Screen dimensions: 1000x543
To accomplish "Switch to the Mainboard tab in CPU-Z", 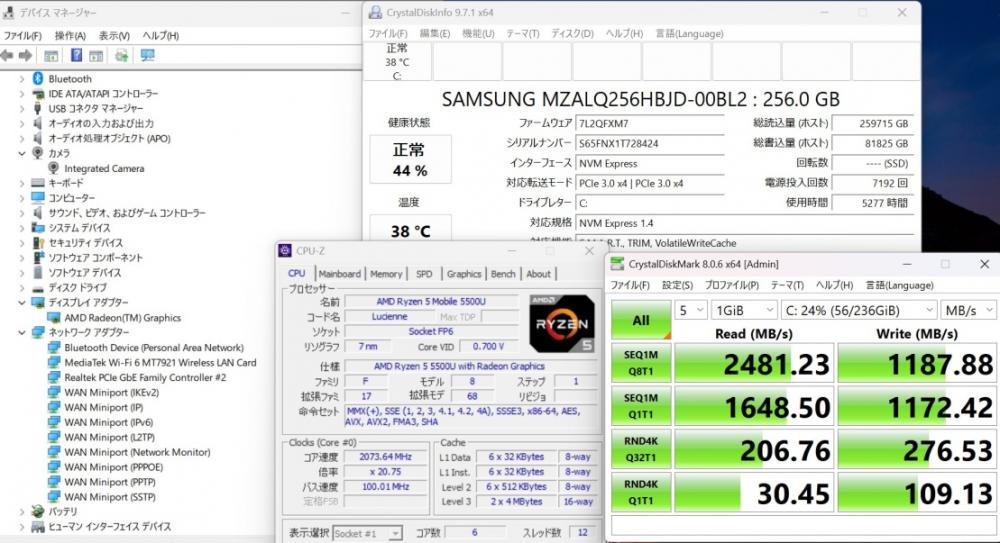I will tap(340, 274).
